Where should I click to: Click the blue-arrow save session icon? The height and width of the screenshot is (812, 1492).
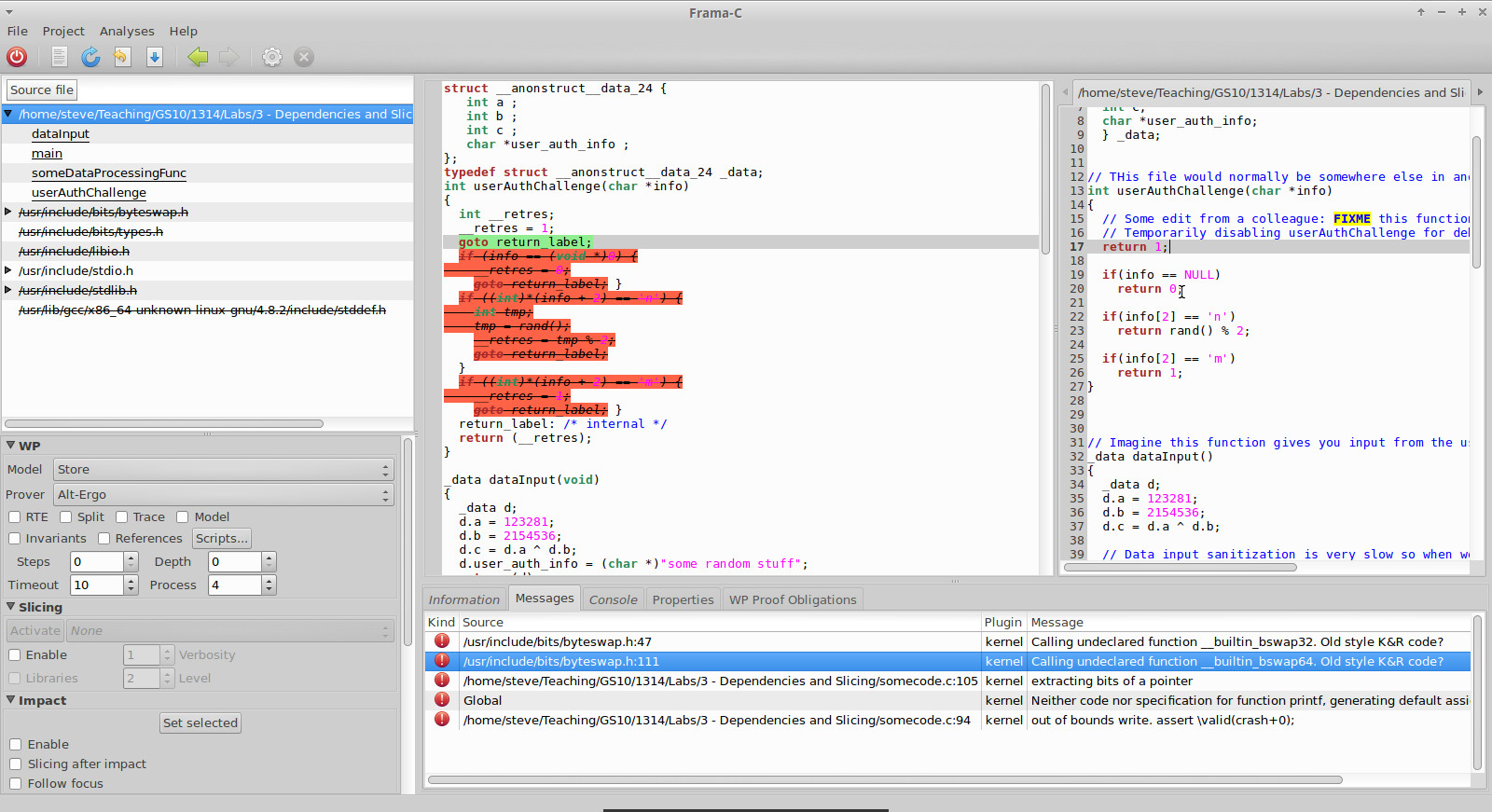coord(155,57)
